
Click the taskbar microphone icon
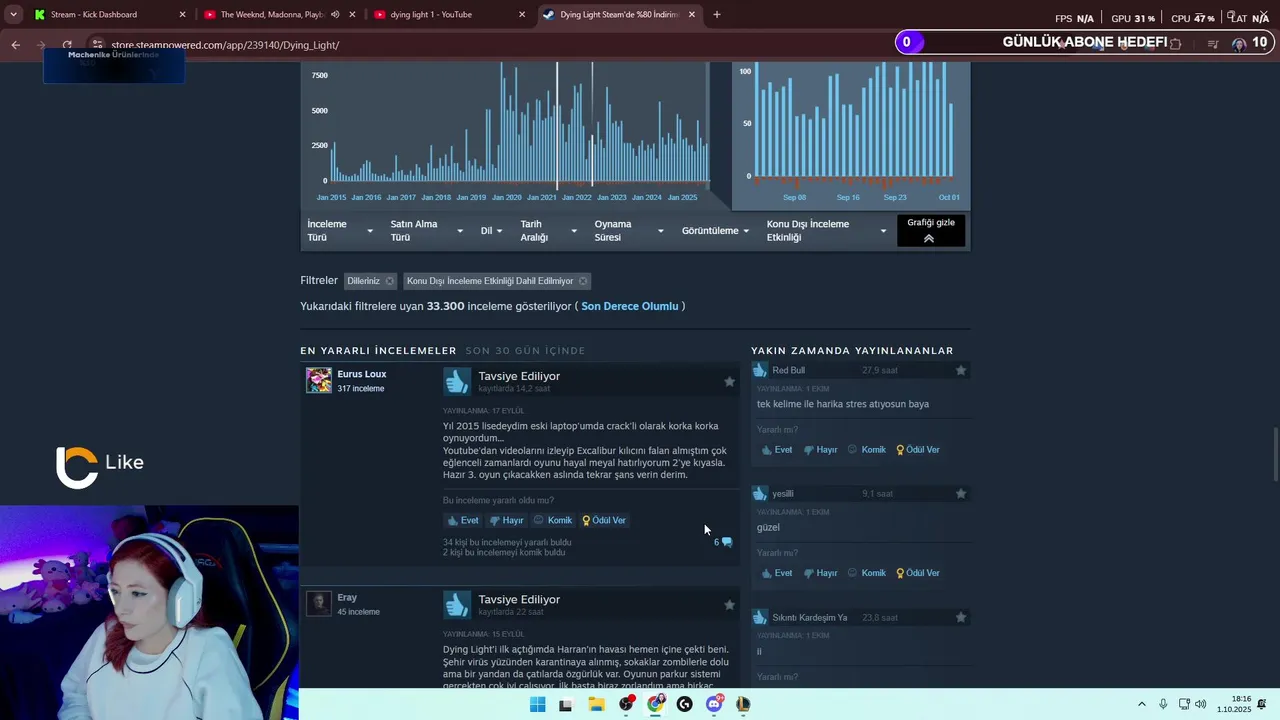[1163, 704]
